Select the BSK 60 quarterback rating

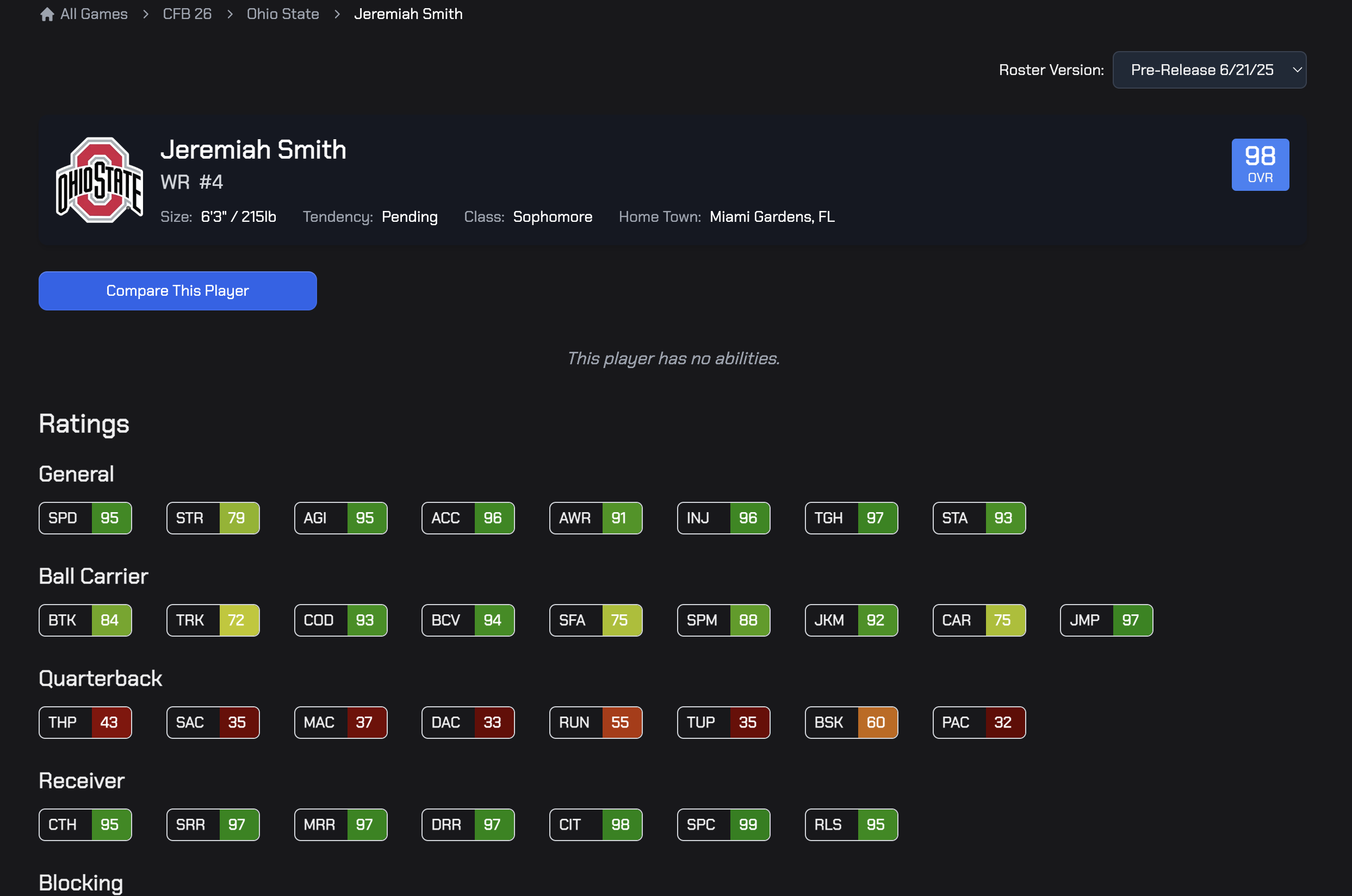[851, 722]
